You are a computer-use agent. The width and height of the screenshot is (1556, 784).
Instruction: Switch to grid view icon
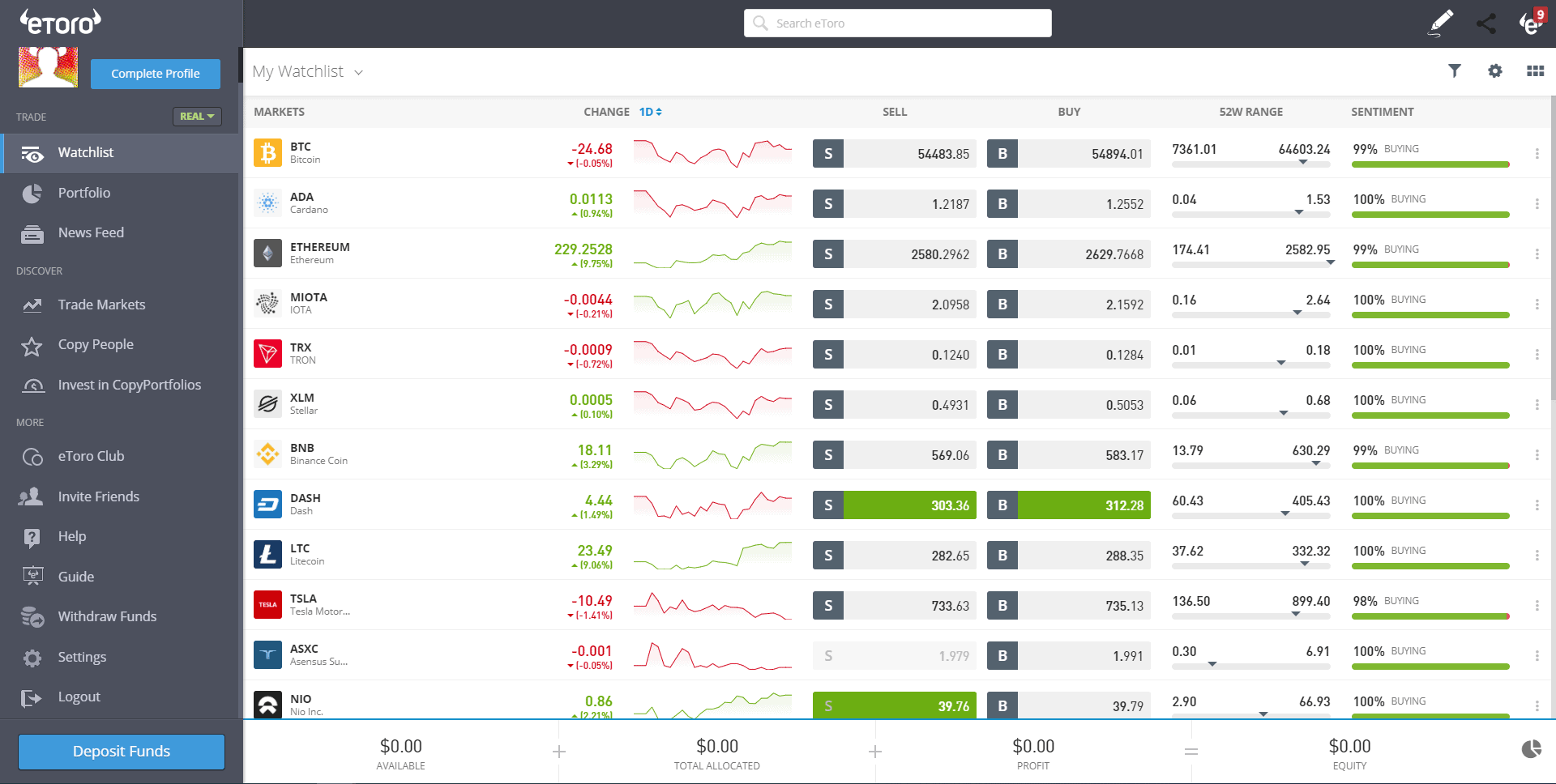click(1535, 71)
